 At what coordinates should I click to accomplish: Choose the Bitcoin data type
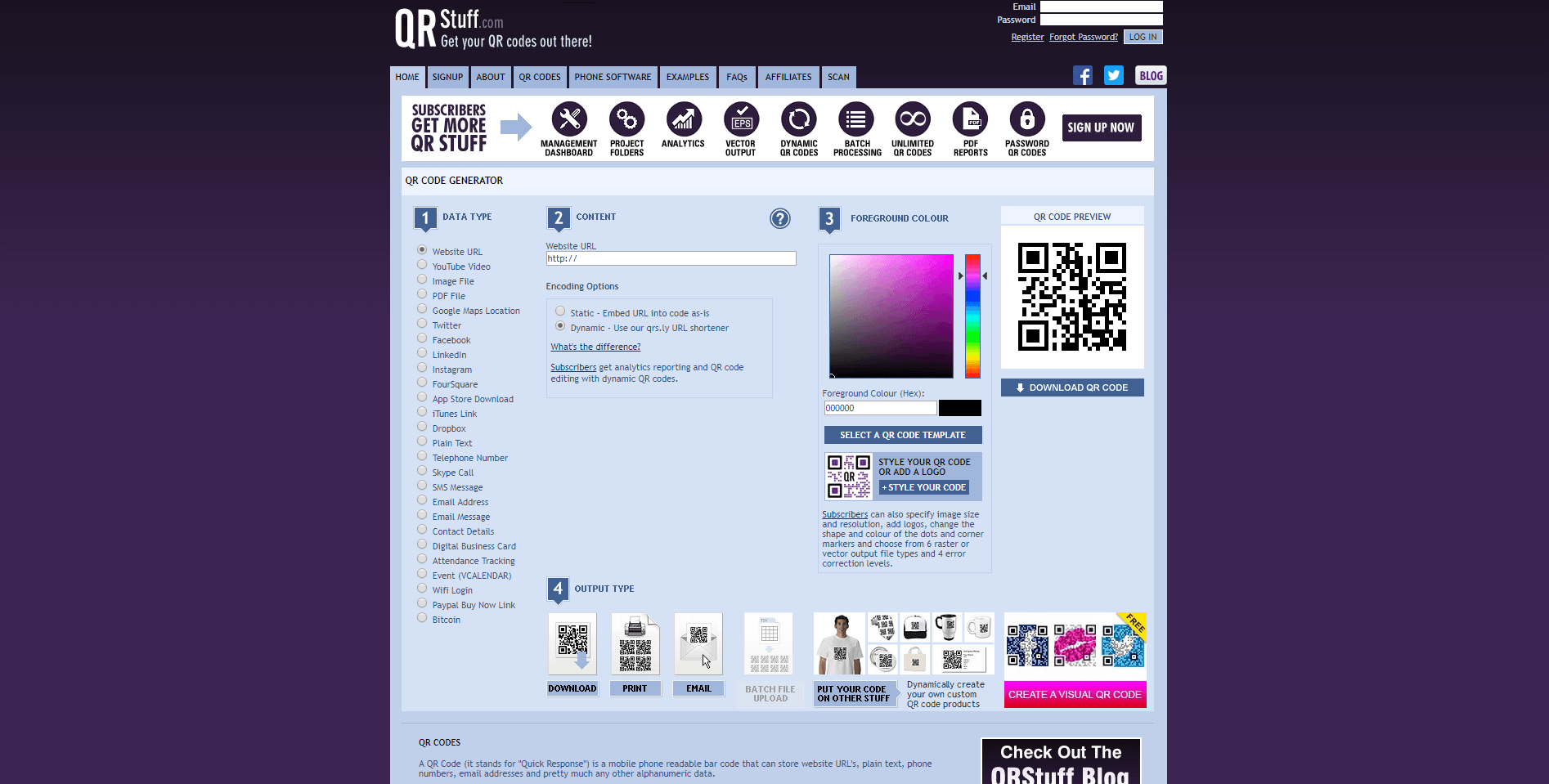click(x=422, y=618)
